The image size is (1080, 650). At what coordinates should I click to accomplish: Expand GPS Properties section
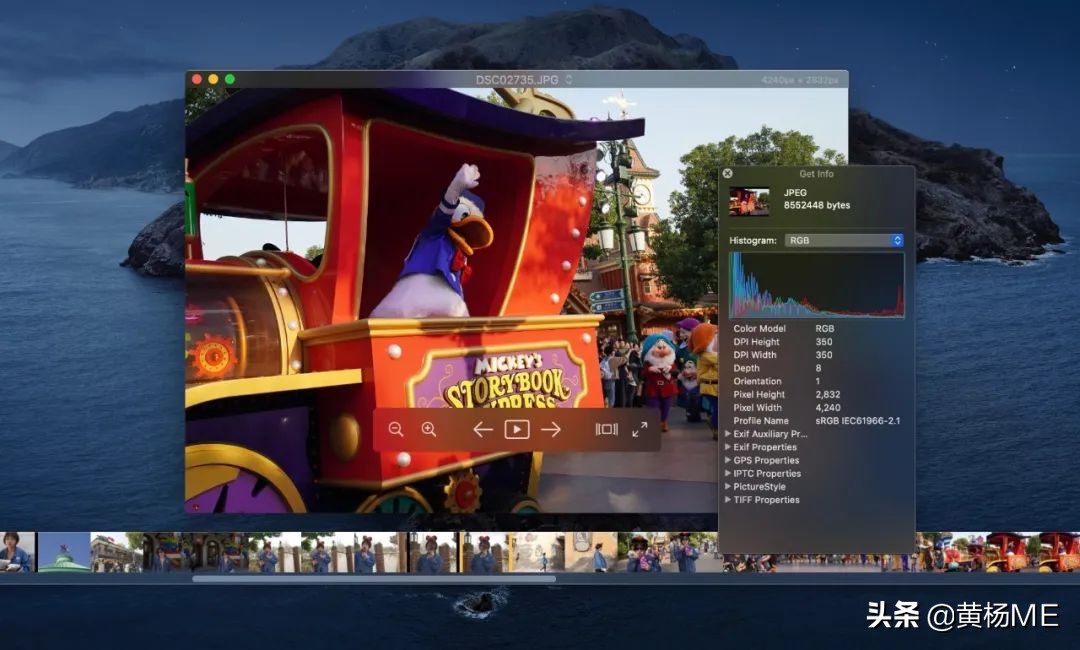tap(728, 460)
